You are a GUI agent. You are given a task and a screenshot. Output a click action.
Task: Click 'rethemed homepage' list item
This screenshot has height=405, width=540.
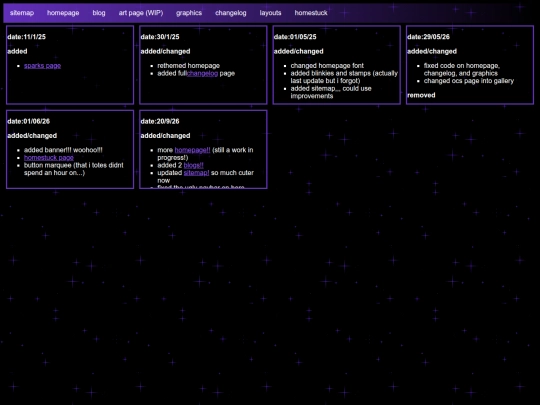point(188,66)
